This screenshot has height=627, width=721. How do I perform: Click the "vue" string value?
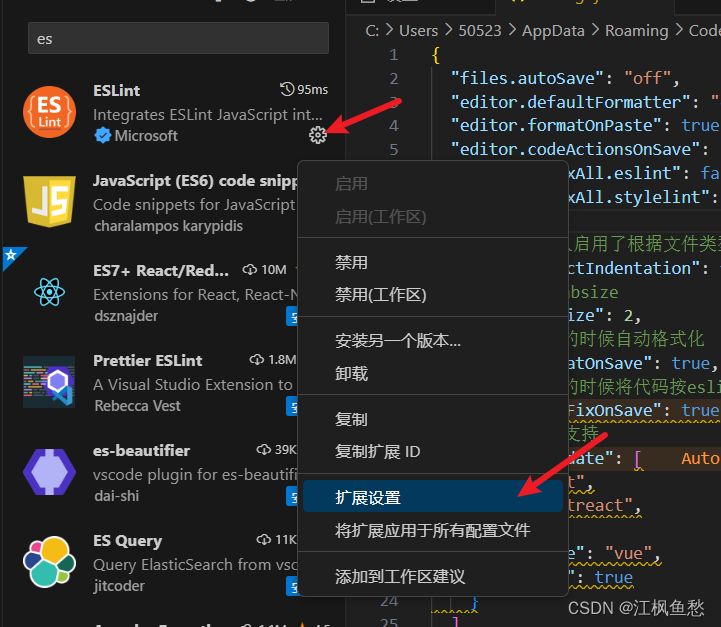[629, 553]
